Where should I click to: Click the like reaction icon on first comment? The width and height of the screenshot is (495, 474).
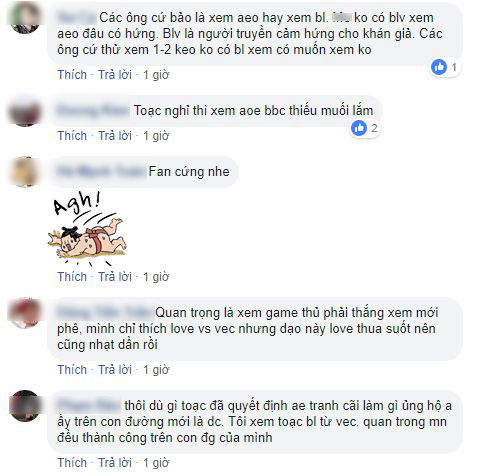pos(439,67)
